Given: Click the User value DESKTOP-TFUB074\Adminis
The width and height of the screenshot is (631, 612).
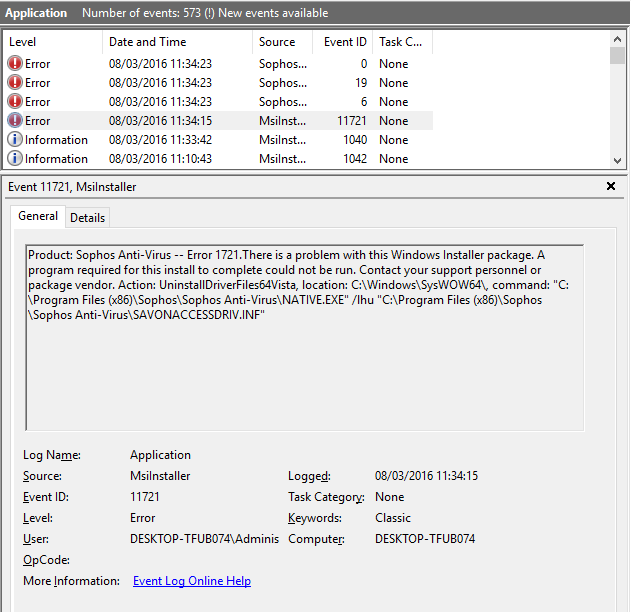Looking at the screenshot, I should click(x=204, y=538).
